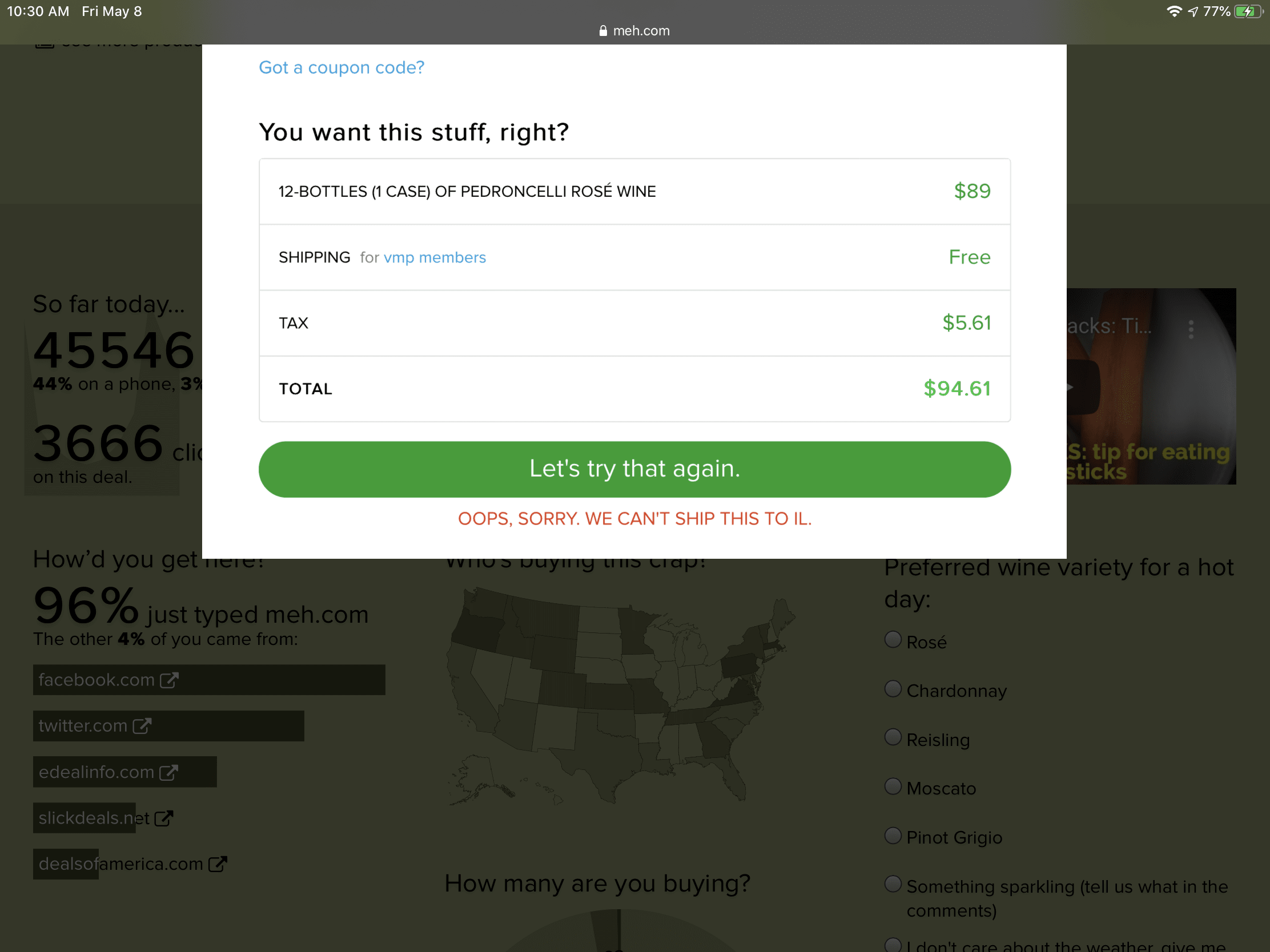The height and width of the screenshot is (952, 1270).
Task: Click the twitter.com external link icon
Action: [x=142, y=726]
